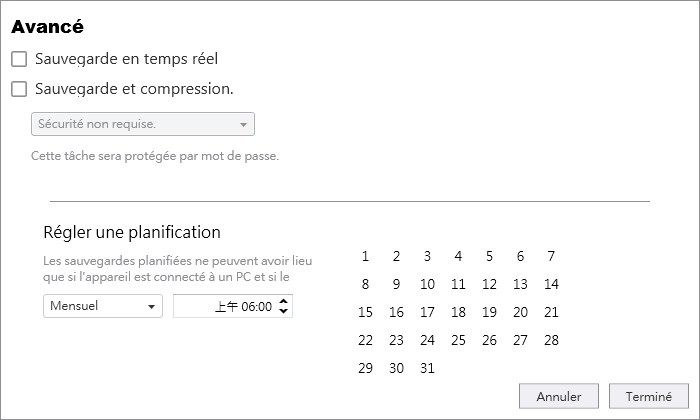Pick day 15 in the day grid

click(365, 312)
